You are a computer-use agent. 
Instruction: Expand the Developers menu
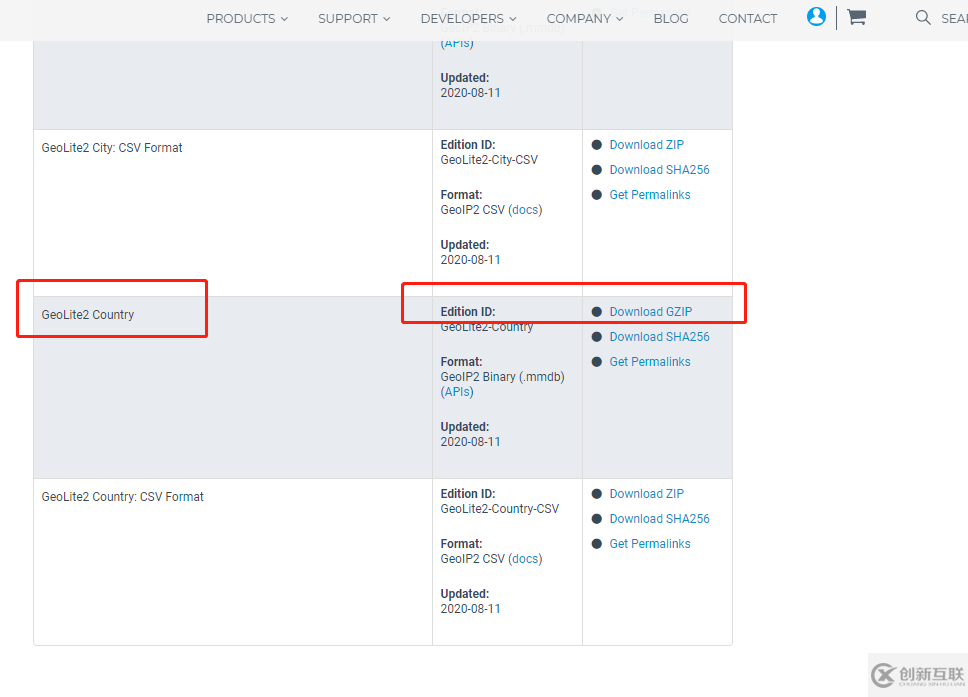pos(469,19)
